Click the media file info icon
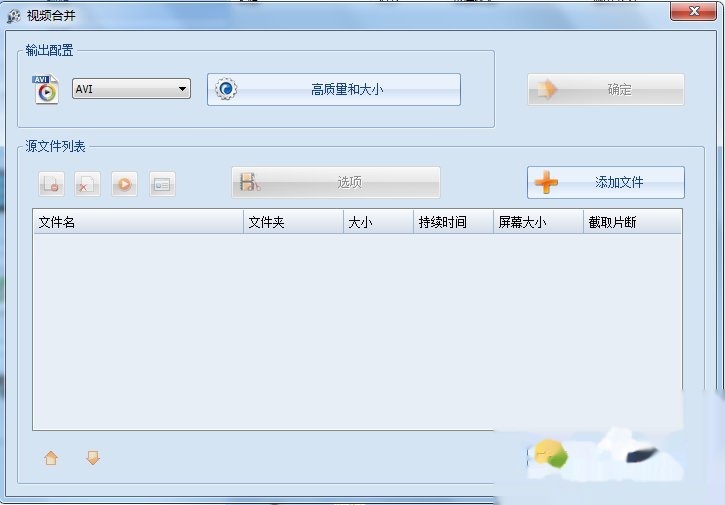 162,184
